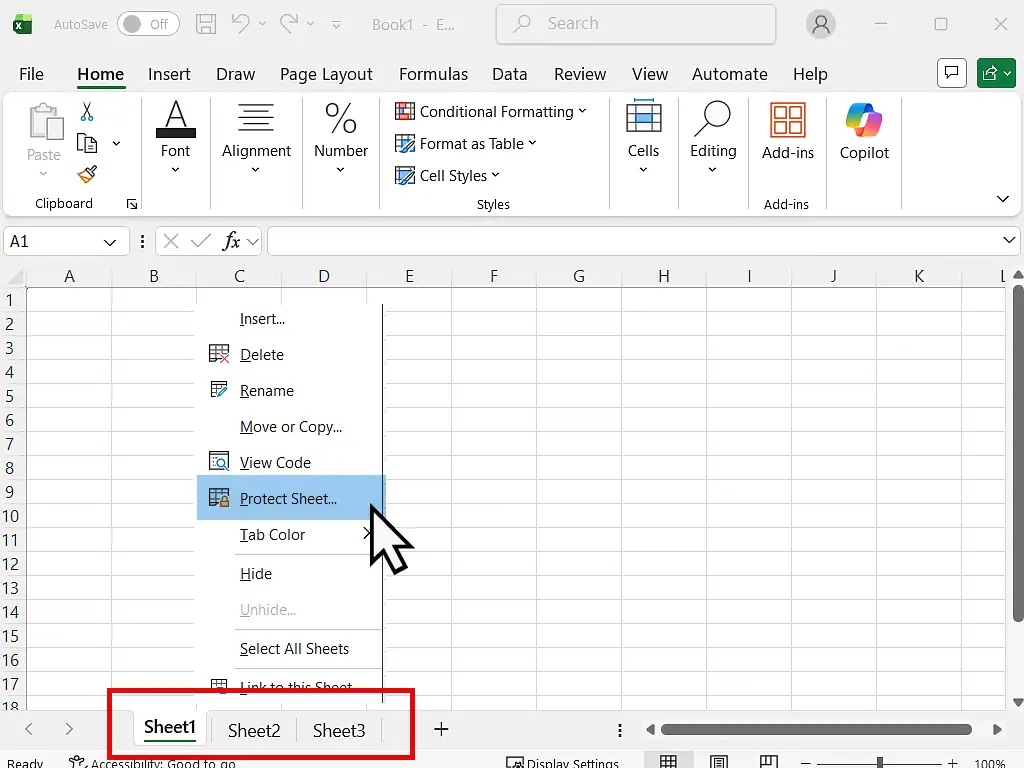
Task: Click the Copy icon in Clipboard group
Action: click(85, 140)
